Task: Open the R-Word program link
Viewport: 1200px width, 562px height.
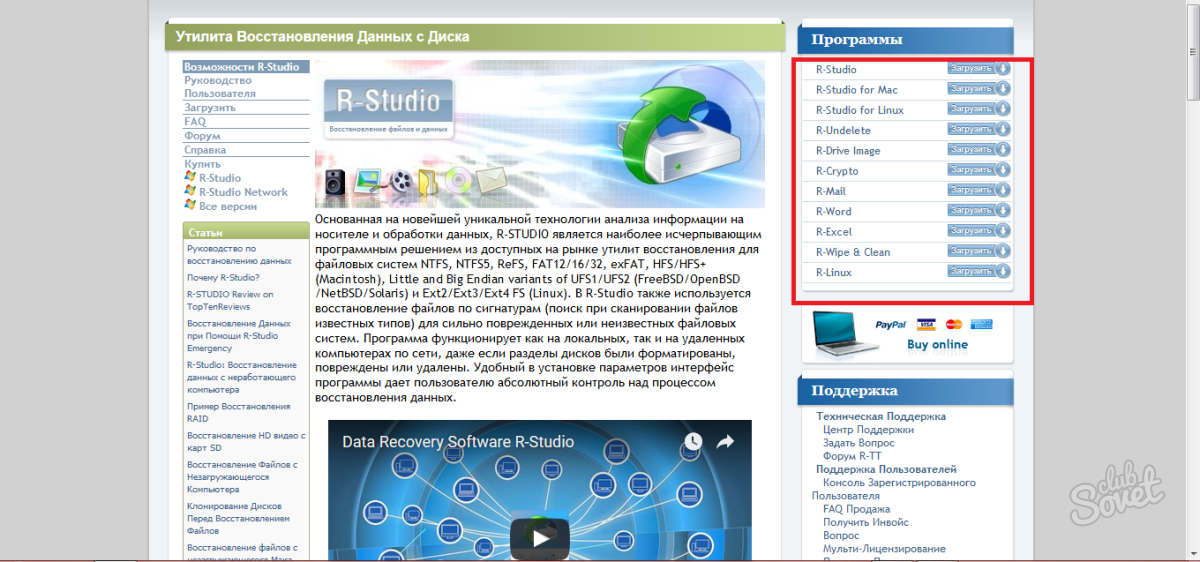Action: [x=834, y=211]
